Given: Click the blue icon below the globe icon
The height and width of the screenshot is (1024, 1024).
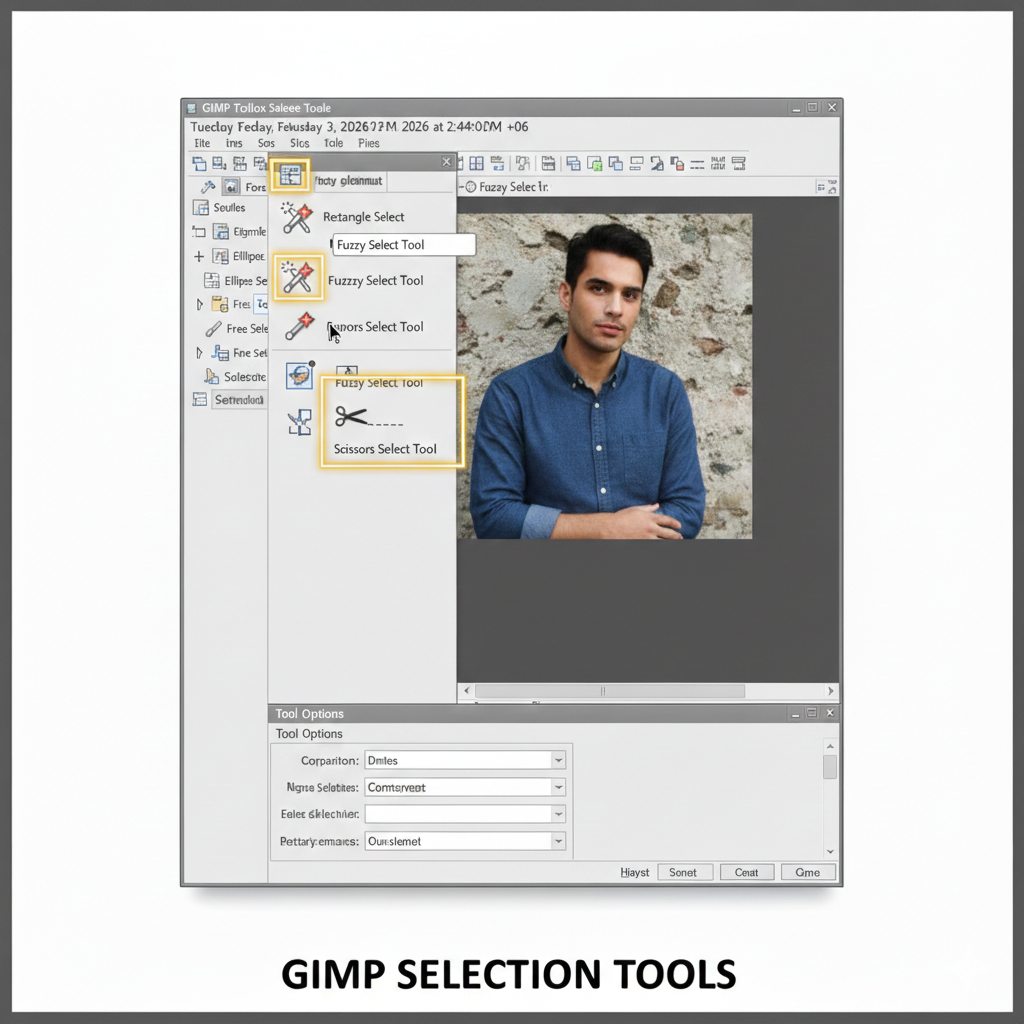Looking at the screenshot, I should (300, 423).
